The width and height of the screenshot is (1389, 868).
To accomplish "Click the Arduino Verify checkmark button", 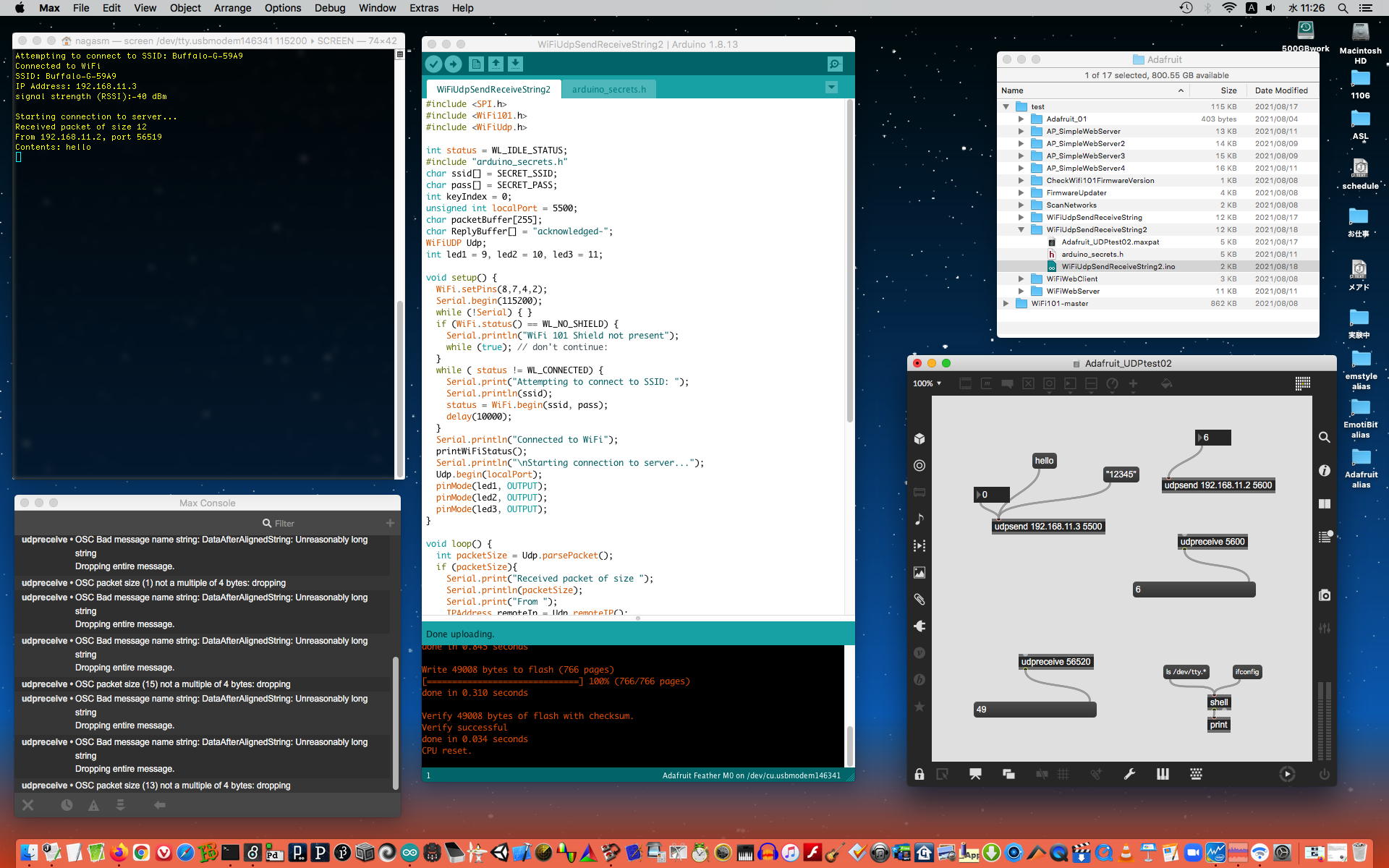I will tap(433, 64).
